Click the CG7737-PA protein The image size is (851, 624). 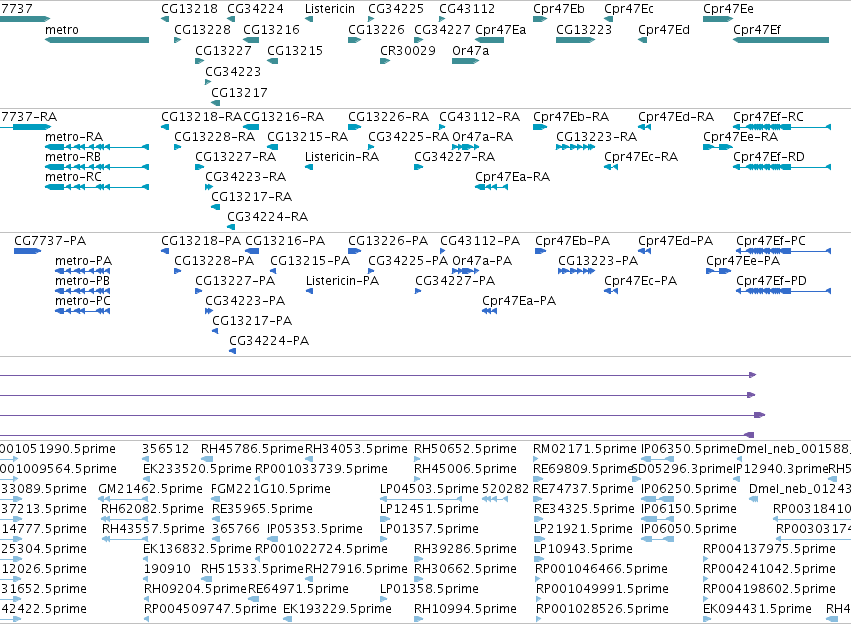[27, 251]
